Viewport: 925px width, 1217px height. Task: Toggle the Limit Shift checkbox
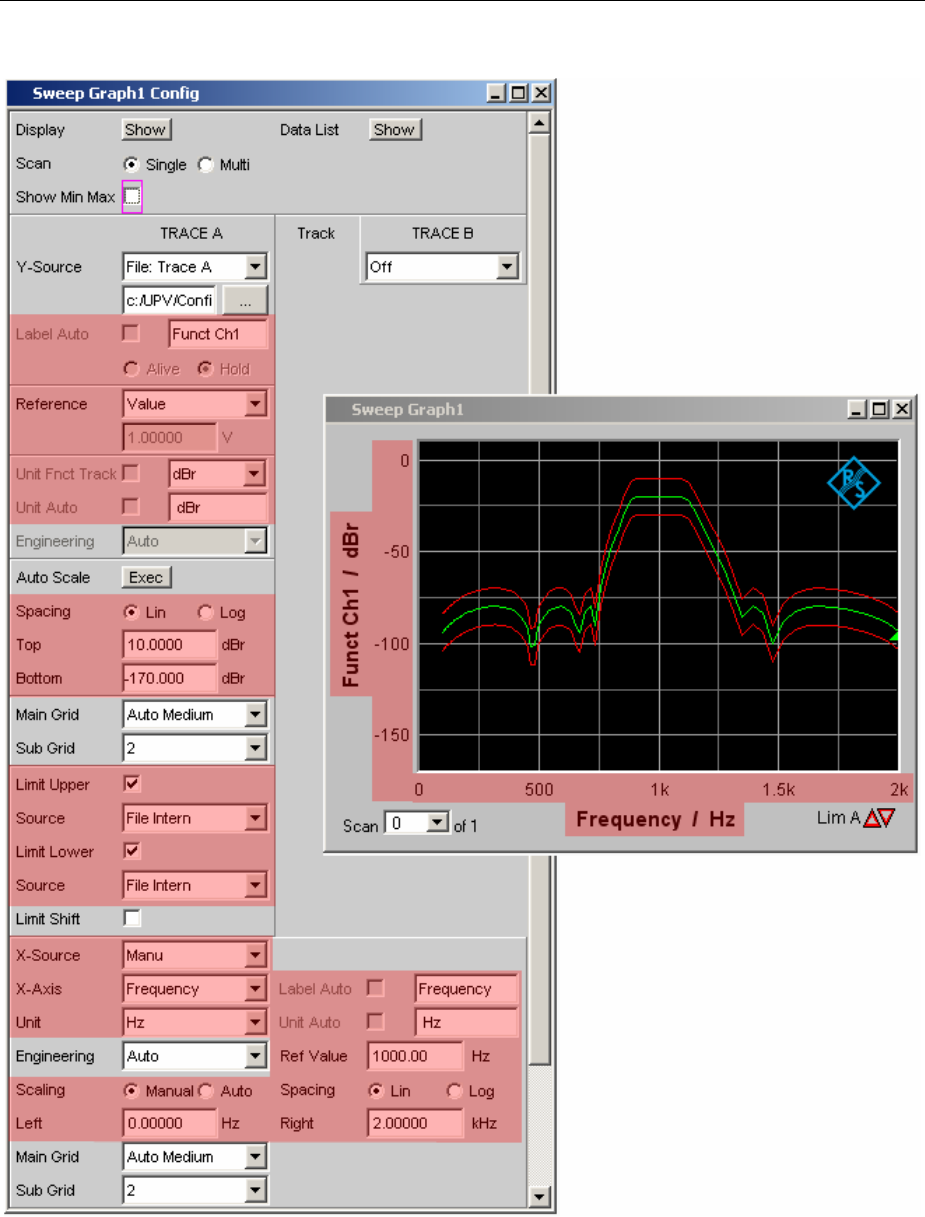pos(131,918)
